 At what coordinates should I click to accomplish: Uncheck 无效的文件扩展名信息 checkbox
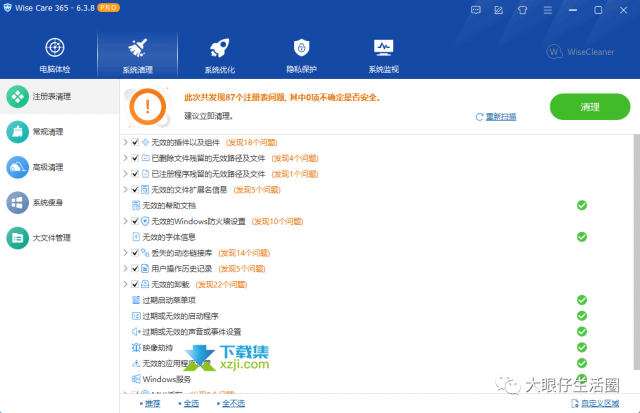click(x=135, y=189)
